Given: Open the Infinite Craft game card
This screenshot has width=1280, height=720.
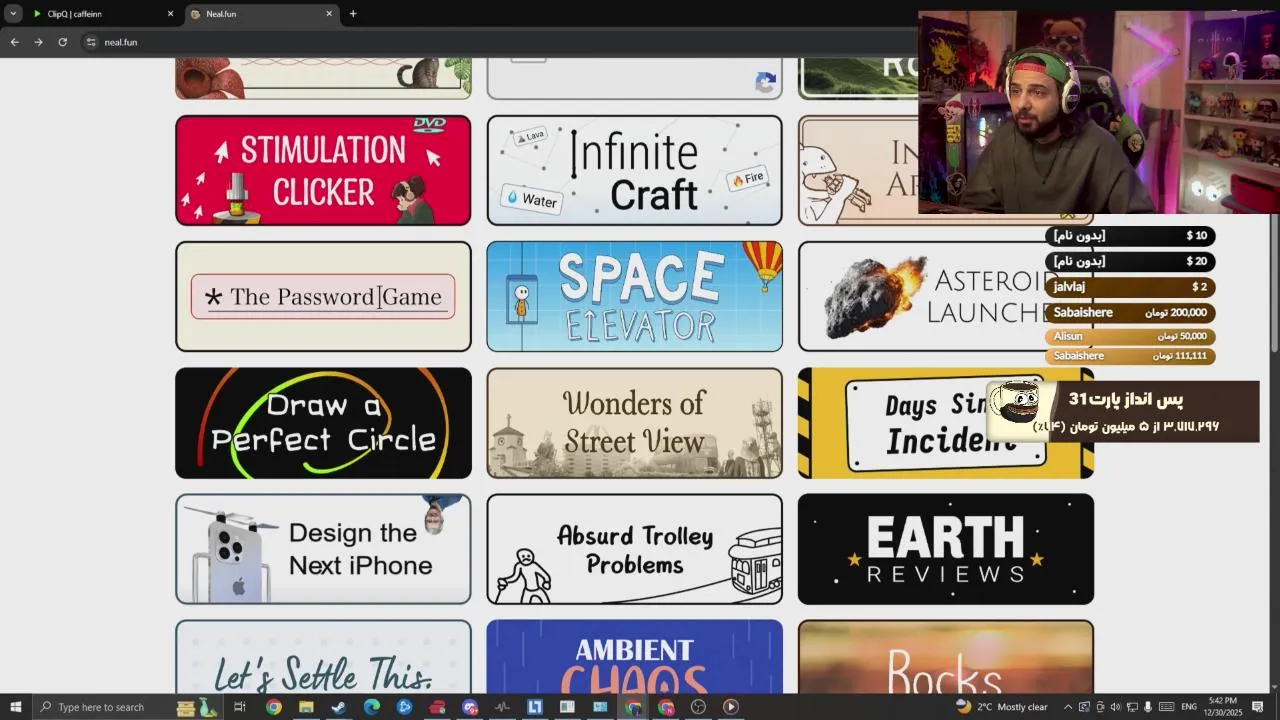Looking at the screenshot, I should pyautogui.click(x=634, y=170).
